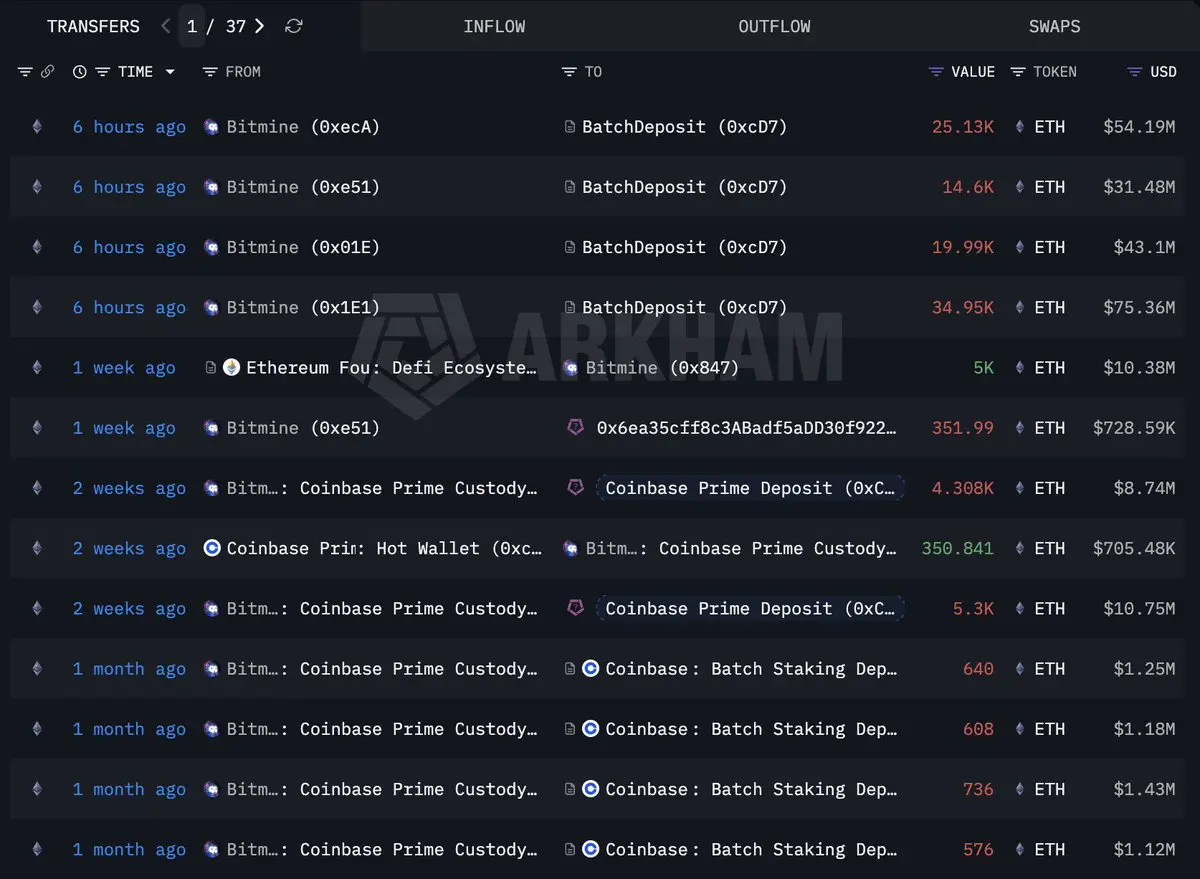The image size is (1200, 879).
Task: Select the $1.43M USD amount
Action: [x=1145, y=789]
